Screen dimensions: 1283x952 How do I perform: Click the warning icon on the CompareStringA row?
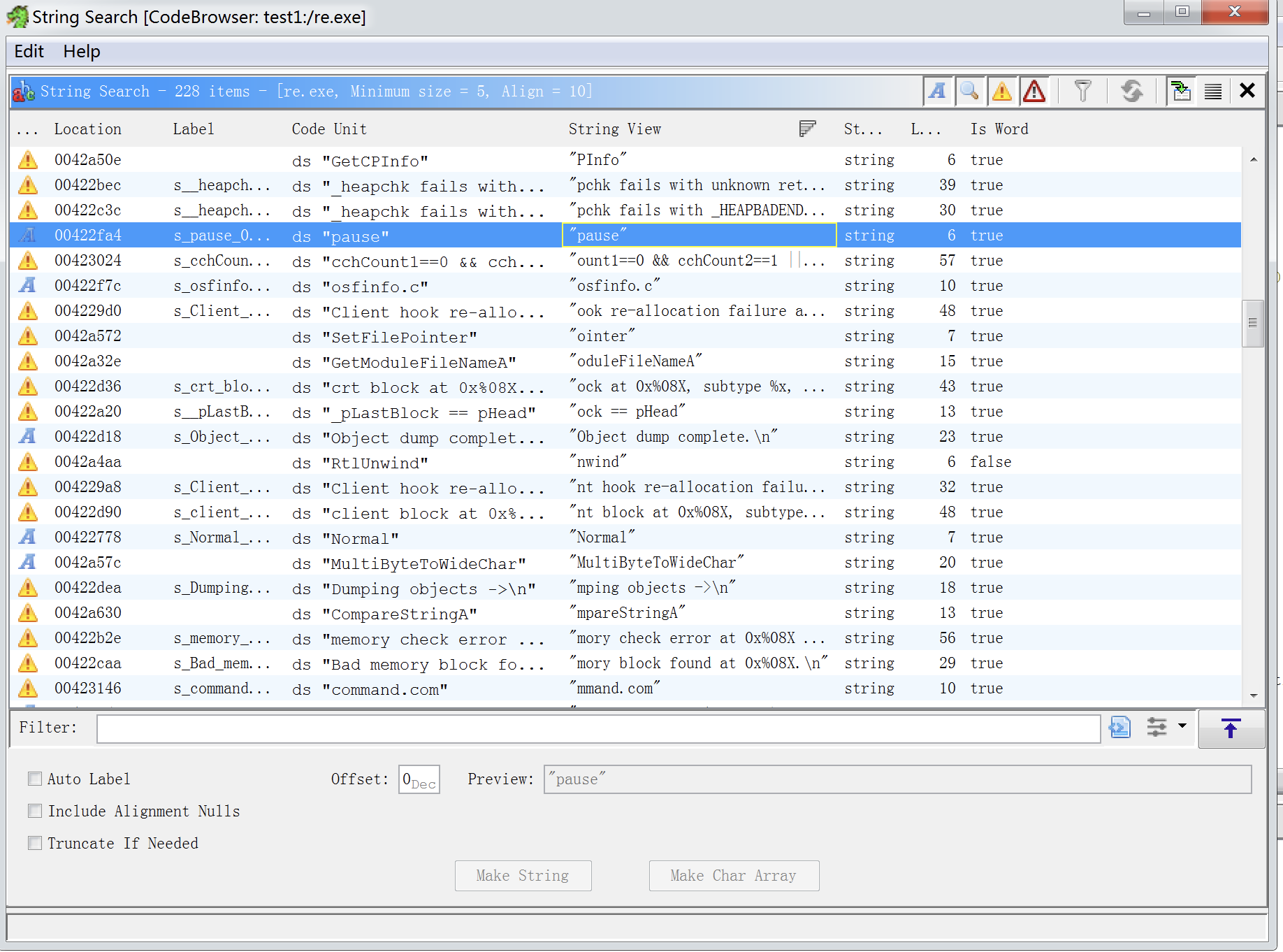point(28,613)
